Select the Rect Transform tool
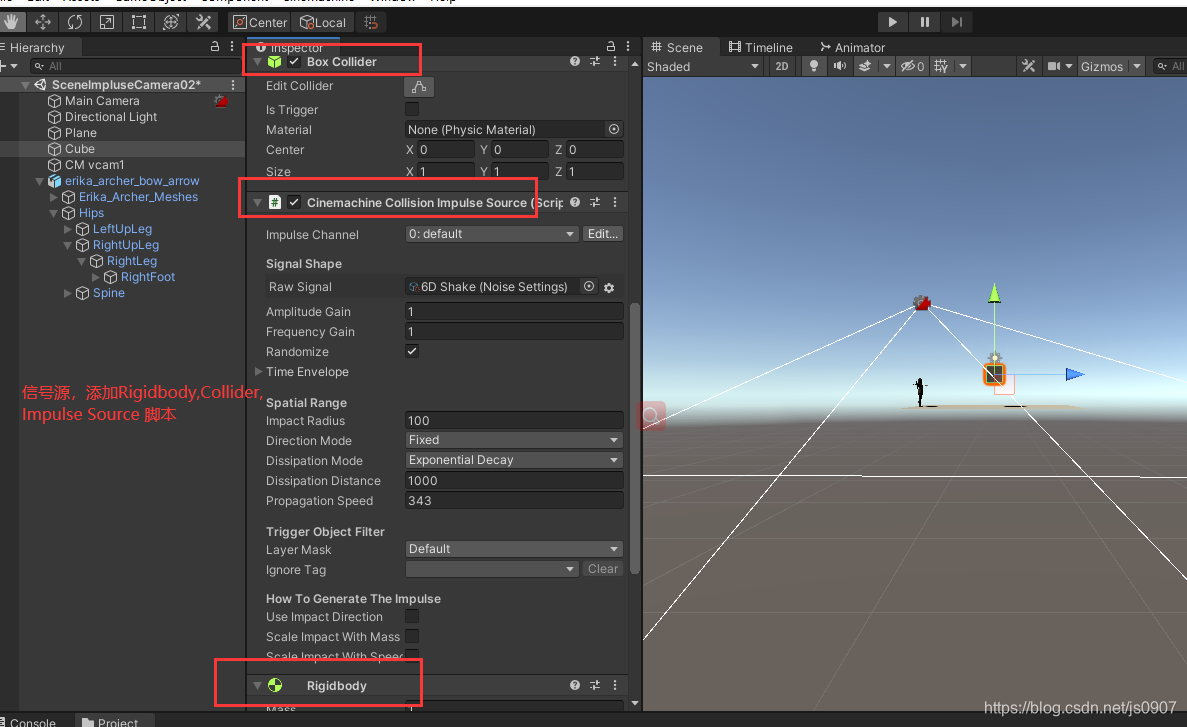 [x=139, y=22]
